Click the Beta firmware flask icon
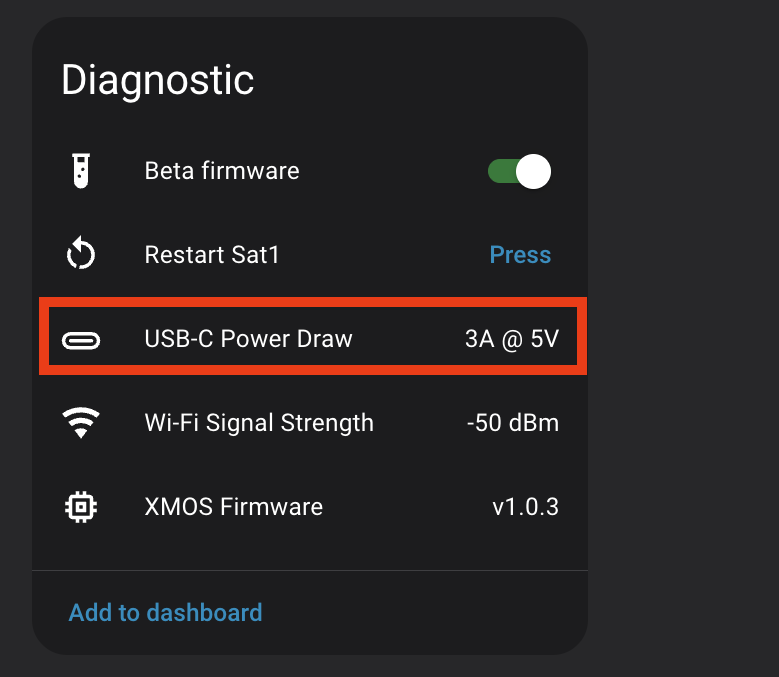Screen dimensions: 779x677 (x=80, y=171)
